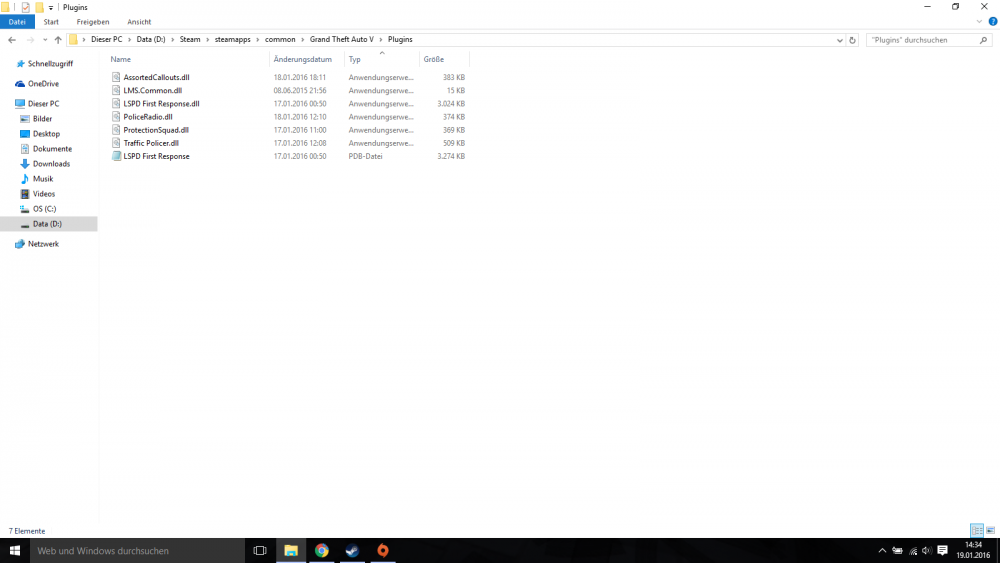Screen dimensions: 1000x563
Task: Select Data (D:) drive in sidebar
Action: (47, 224)
